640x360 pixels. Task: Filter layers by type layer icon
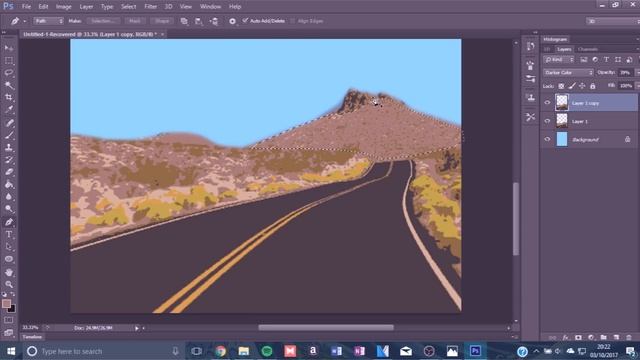click(607, 60)
